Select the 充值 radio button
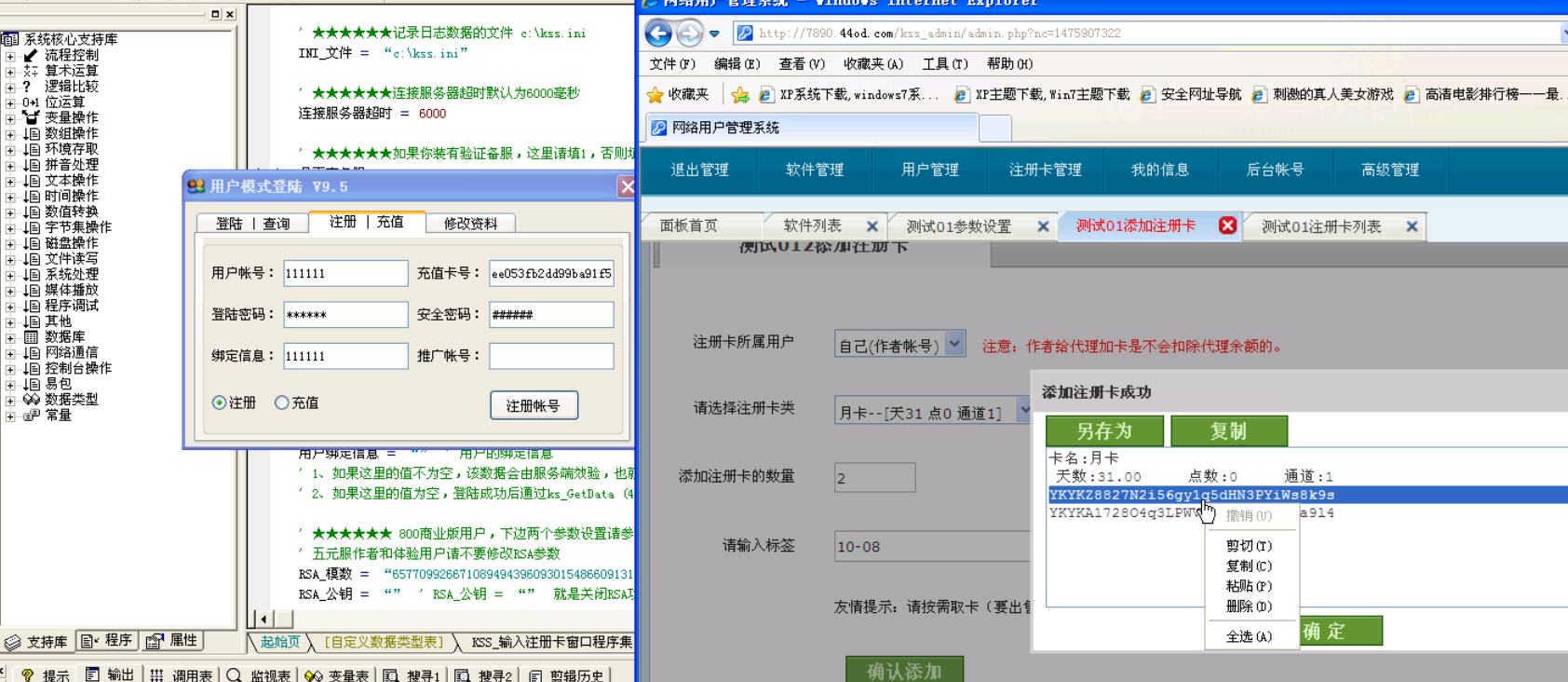The image size is (1568, 682). tap(281, 402)
